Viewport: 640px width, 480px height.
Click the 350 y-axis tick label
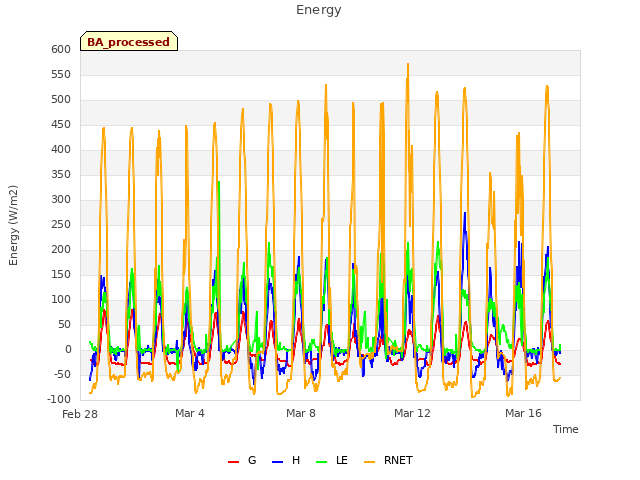(61, 174)
